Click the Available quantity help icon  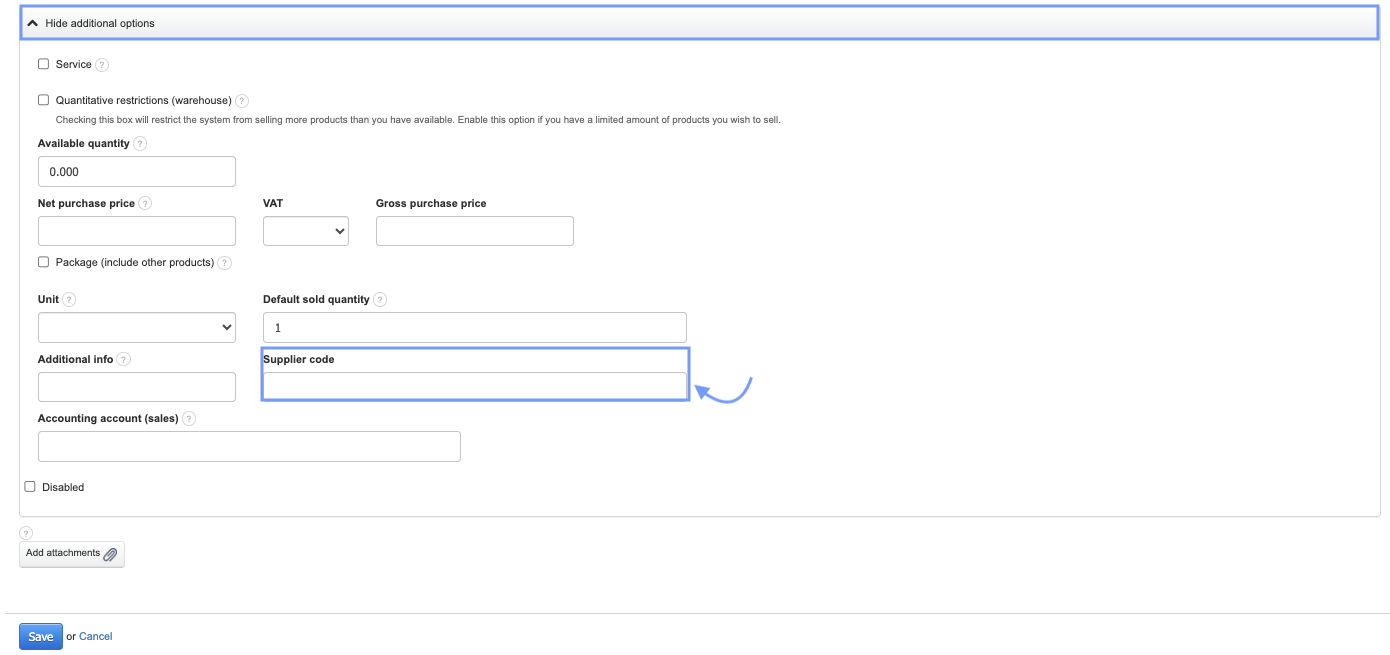pos(140,144)
